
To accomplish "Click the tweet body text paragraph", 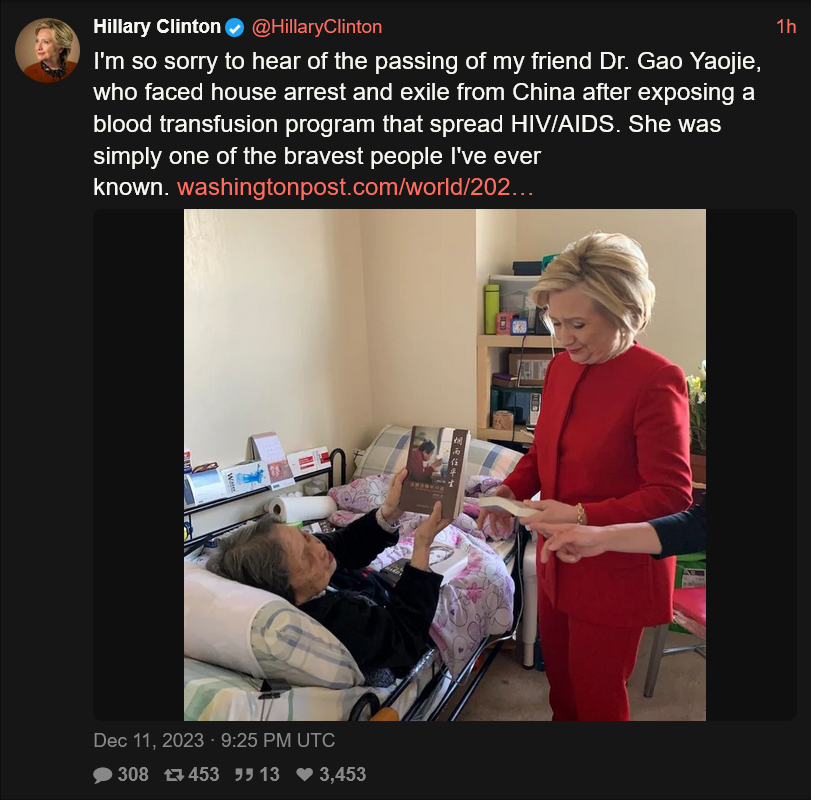I will click(x=427, y=124).
